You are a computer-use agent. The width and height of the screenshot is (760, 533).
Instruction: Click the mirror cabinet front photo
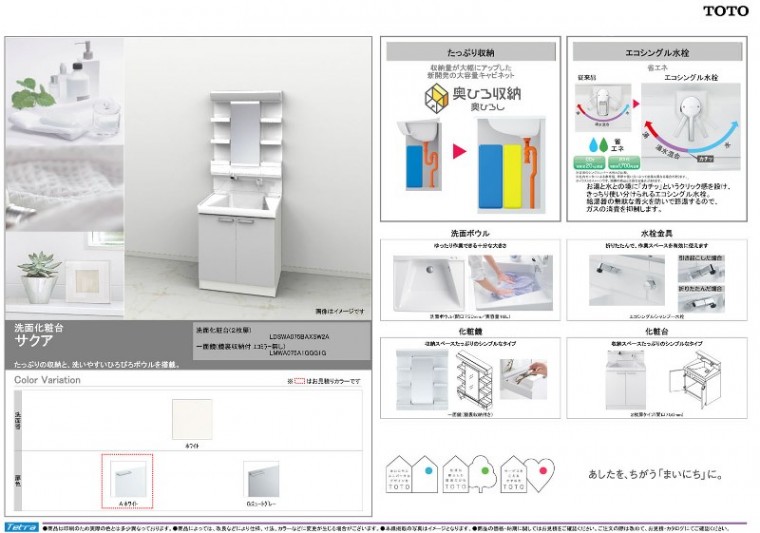422,380
